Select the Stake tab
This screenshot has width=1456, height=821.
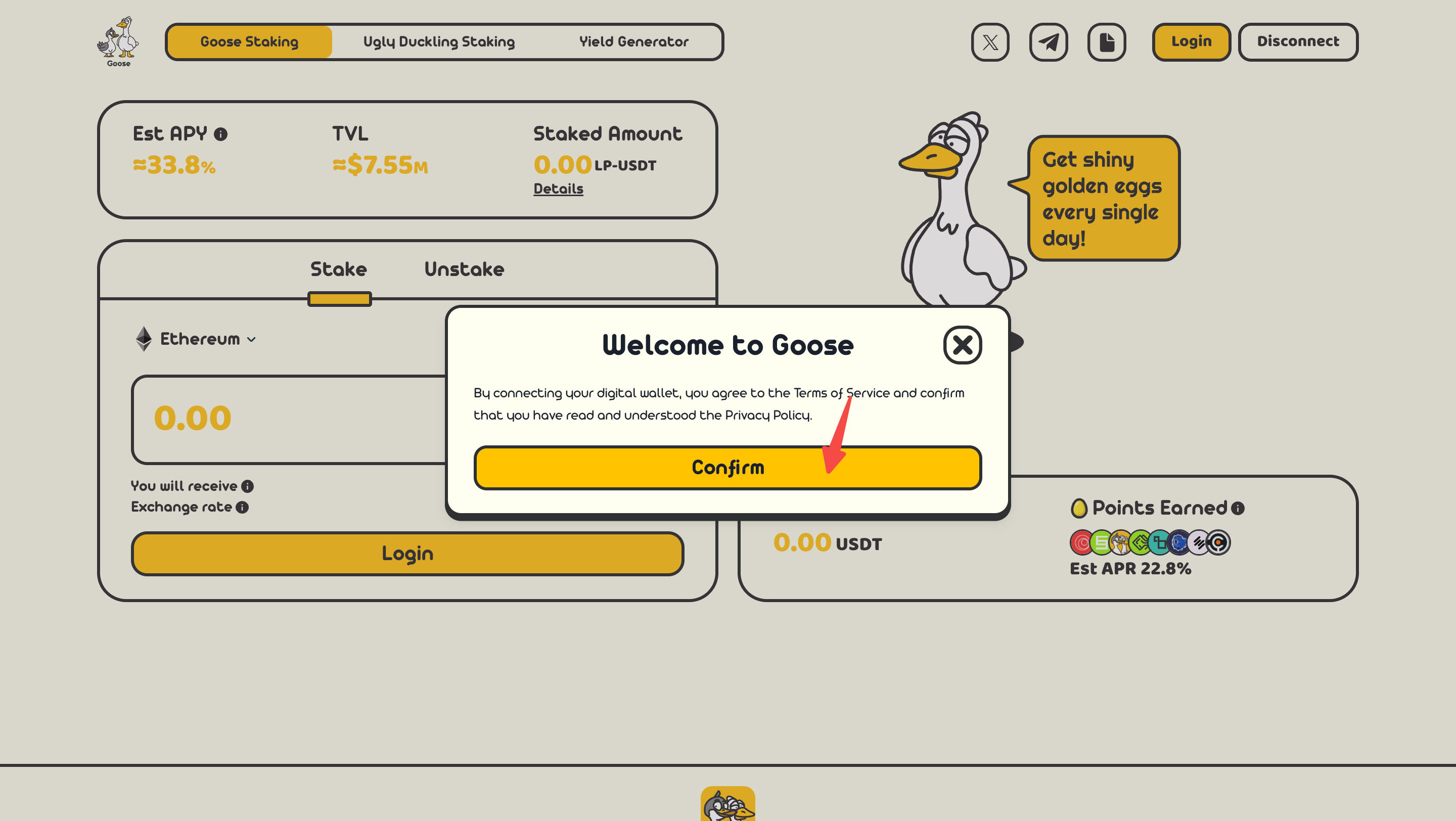click(x=339, y=269)
